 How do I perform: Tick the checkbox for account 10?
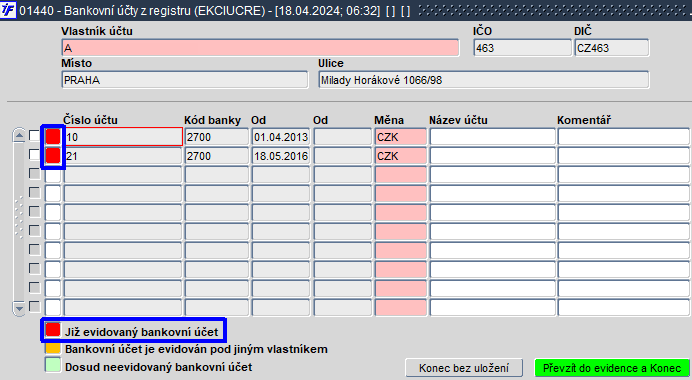pos(34,135)
